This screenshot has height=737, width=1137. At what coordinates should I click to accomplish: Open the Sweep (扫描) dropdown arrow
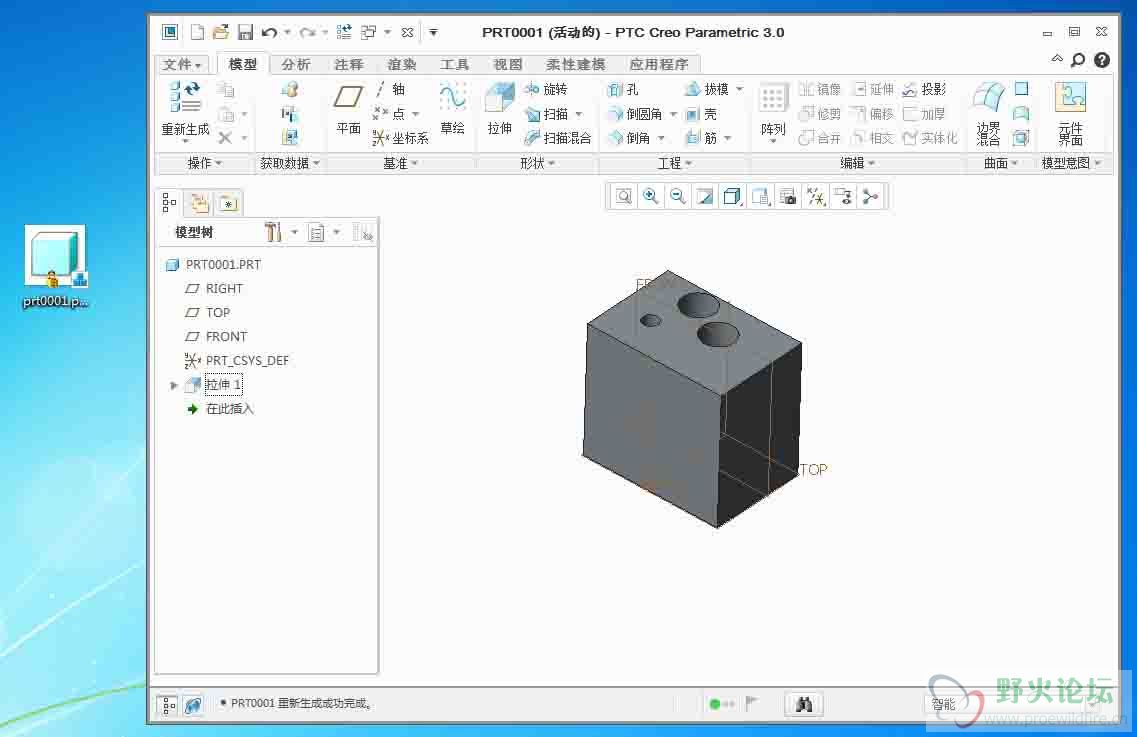(579, 114)
